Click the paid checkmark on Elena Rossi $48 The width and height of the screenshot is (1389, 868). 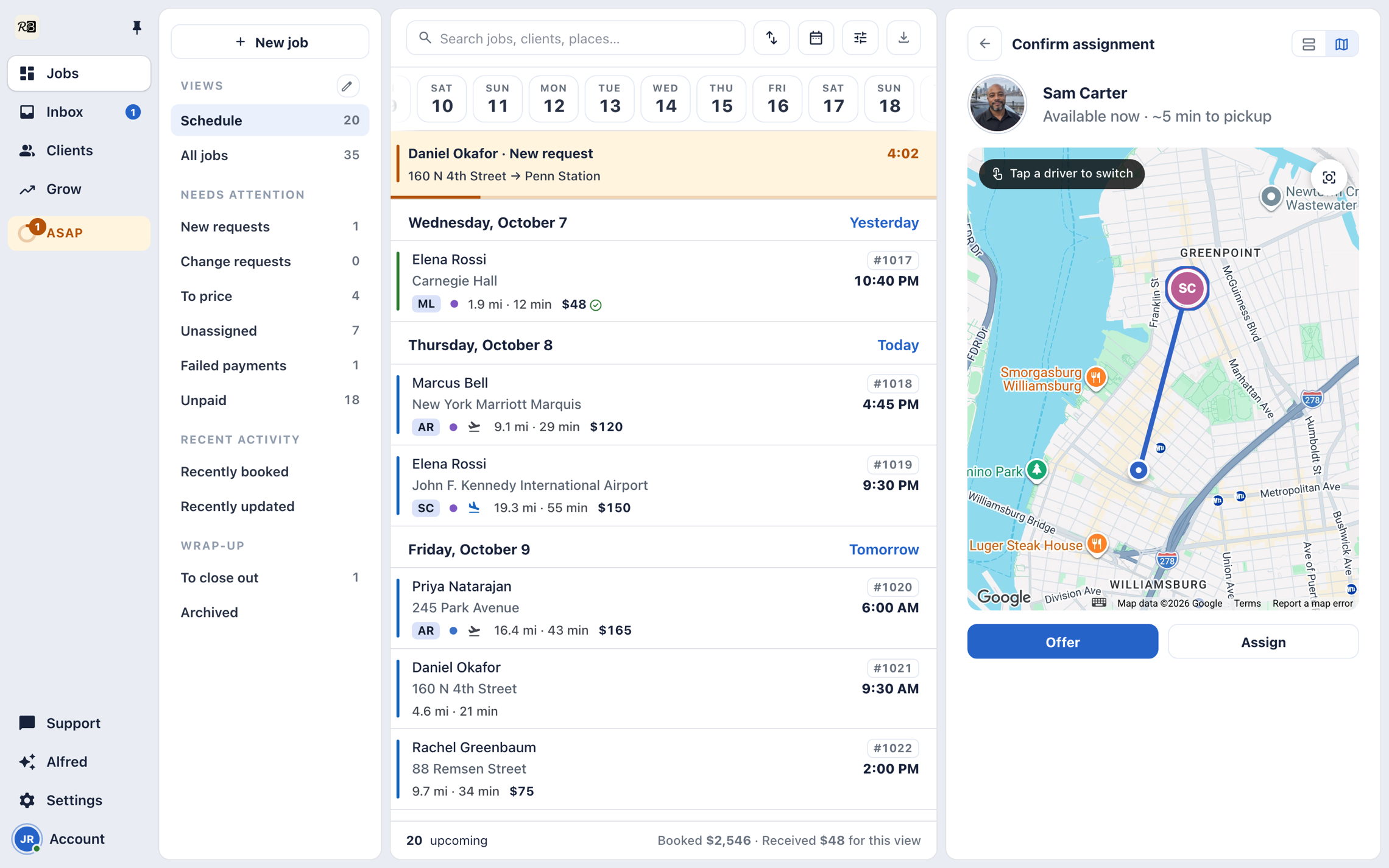pos(596,305)
